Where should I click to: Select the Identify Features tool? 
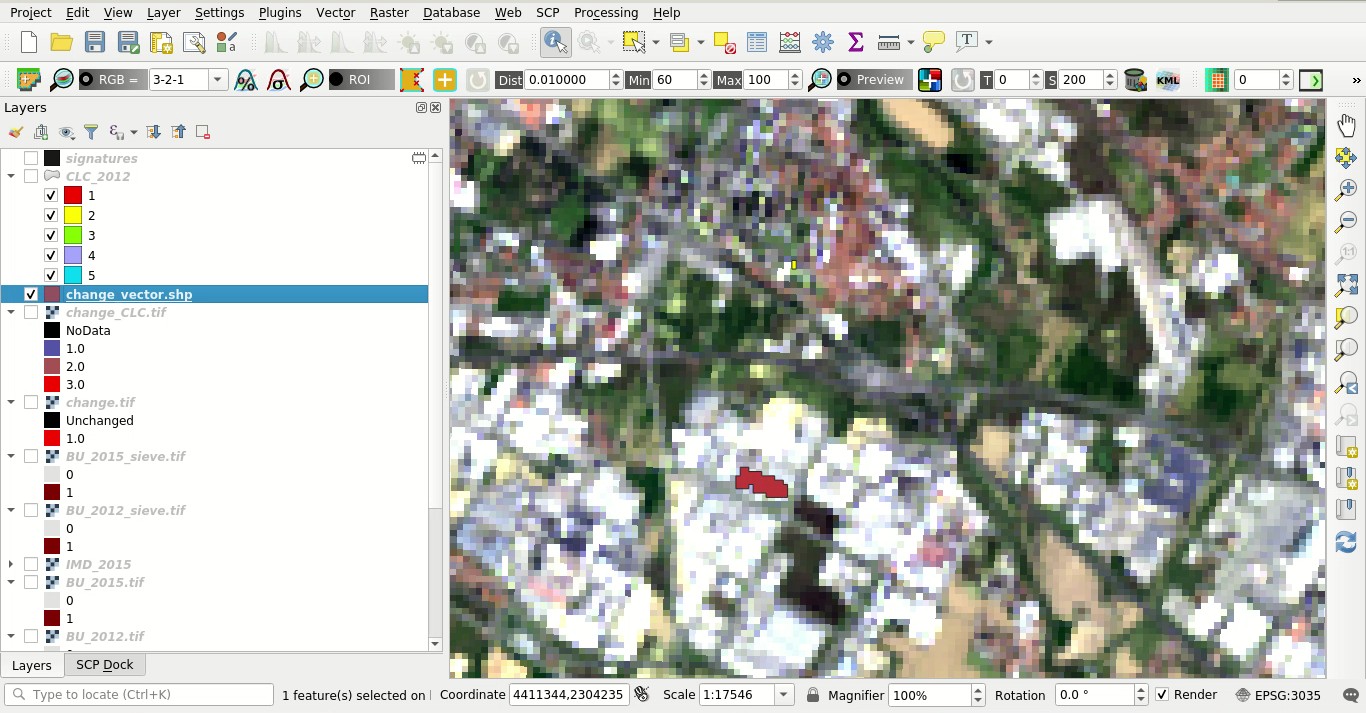pos(555,42)
